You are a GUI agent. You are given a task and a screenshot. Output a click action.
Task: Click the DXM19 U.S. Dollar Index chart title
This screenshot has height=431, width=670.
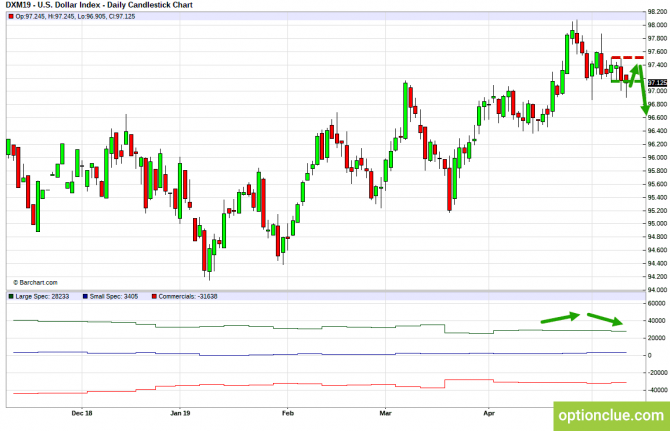[x=99, y=5]
